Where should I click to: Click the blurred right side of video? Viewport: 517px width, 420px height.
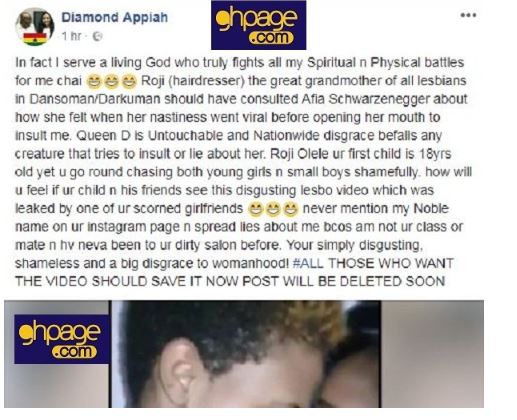pos(432,354)
